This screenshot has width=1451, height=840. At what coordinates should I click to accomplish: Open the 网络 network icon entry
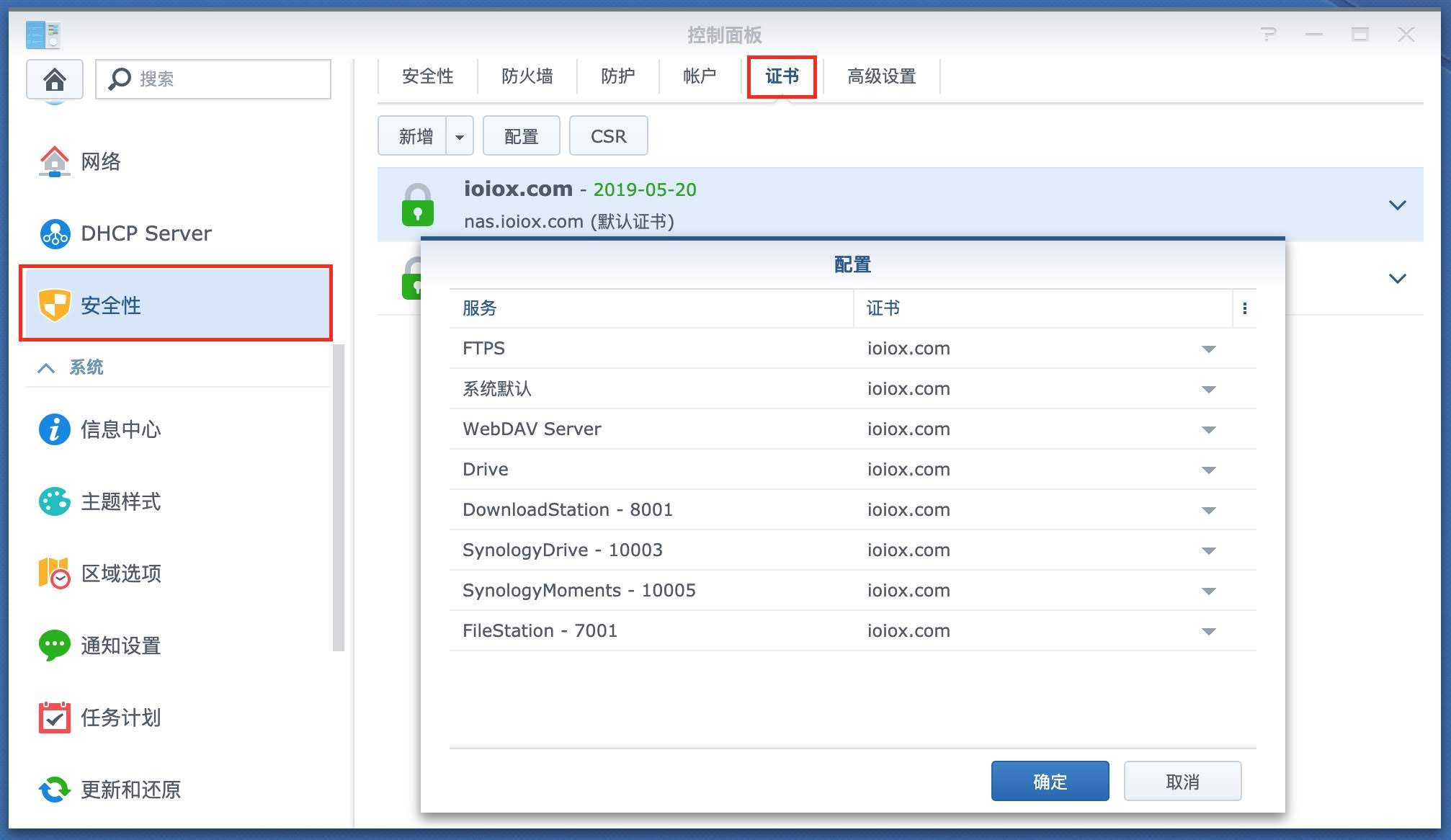click(55, 161)
